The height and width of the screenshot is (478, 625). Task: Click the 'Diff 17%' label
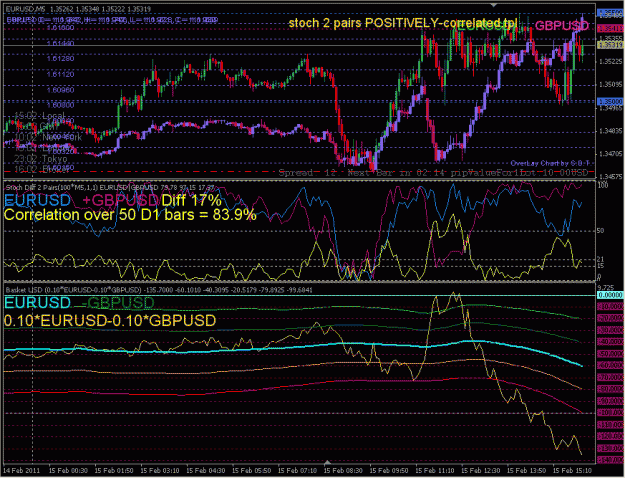pyautogui.click(x=191, y=200)
